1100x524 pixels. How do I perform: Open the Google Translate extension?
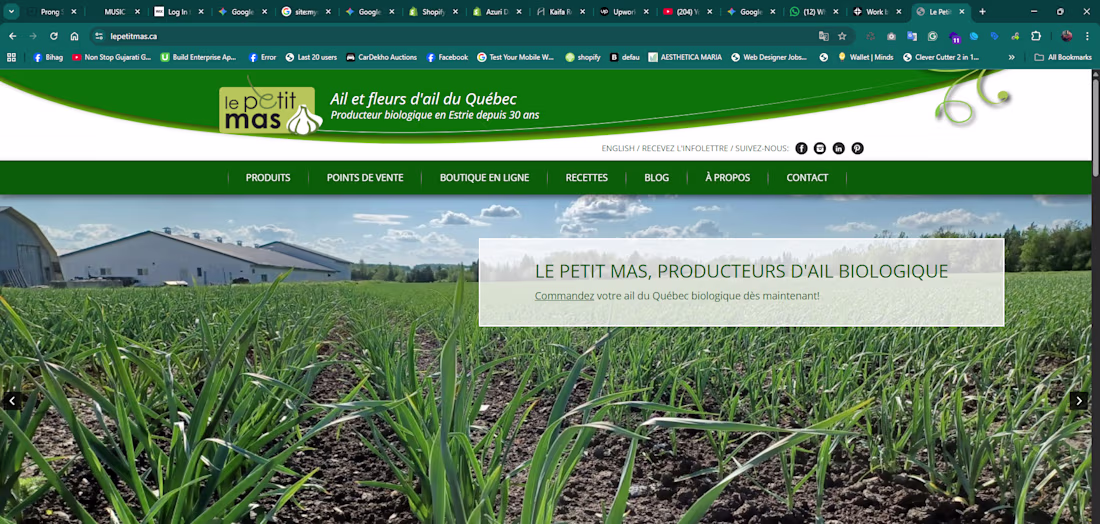pos(912,36)
